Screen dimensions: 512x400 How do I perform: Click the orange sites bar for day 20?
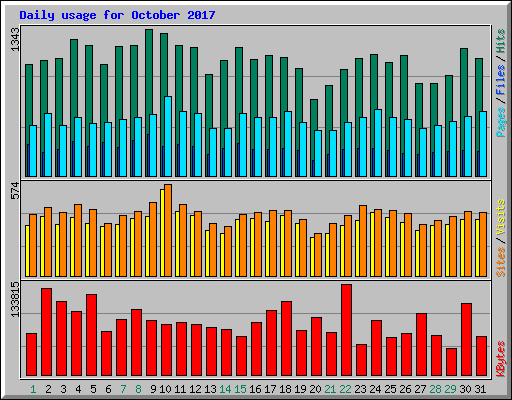tap(318, 255)
